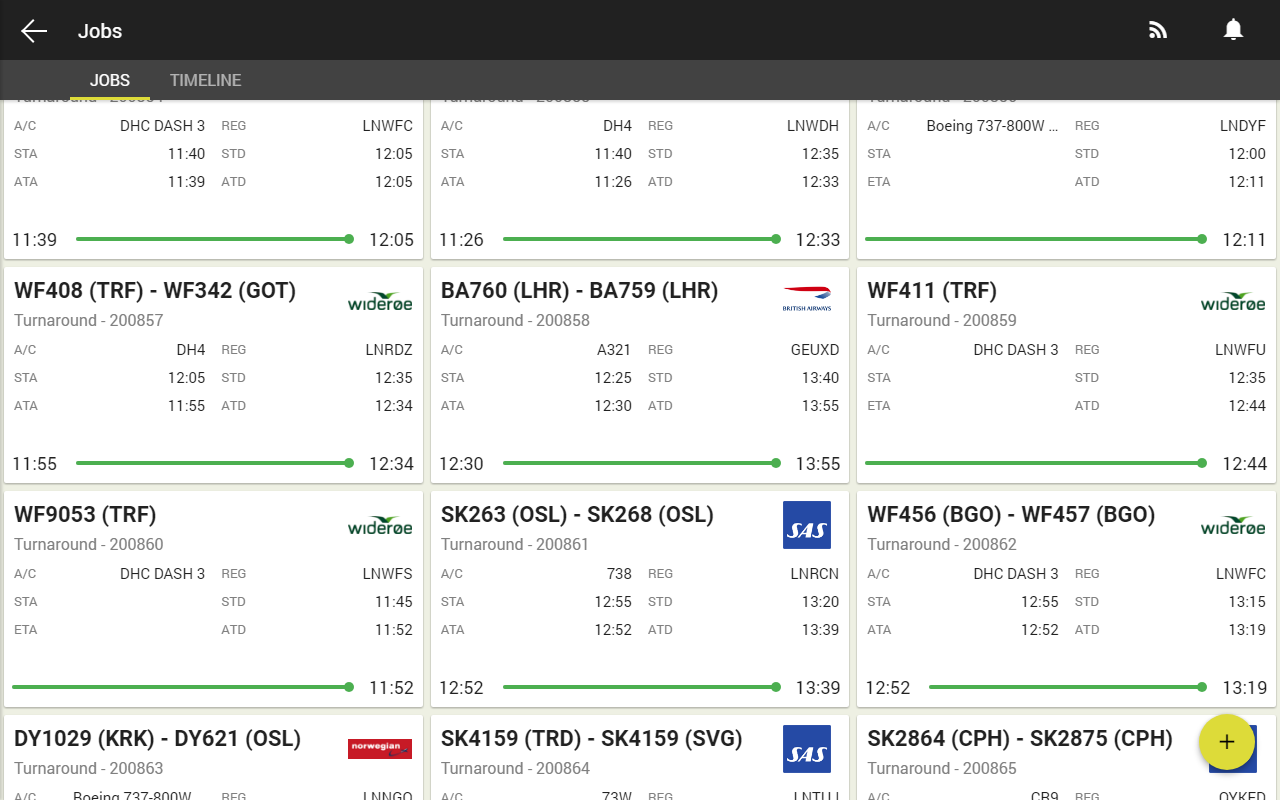Screen dimensions: 1280x800
Task: Click Widerøe logo on WF408 card
Action: coord(380,302)
